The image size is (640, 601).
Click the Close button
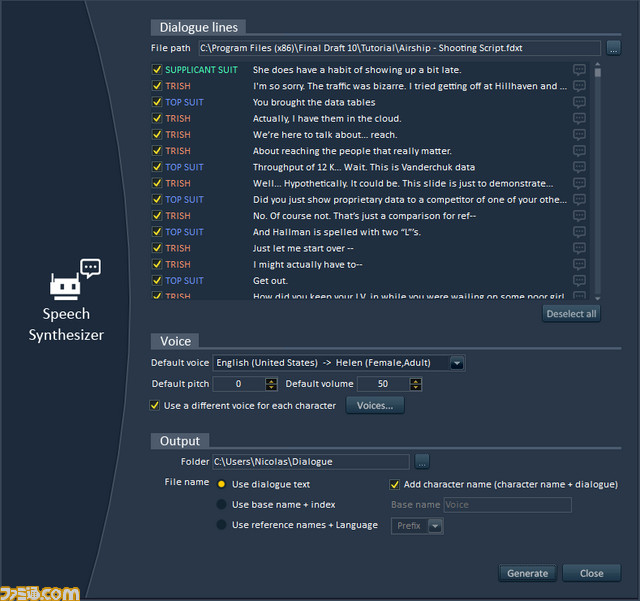[x=591, y=573]
